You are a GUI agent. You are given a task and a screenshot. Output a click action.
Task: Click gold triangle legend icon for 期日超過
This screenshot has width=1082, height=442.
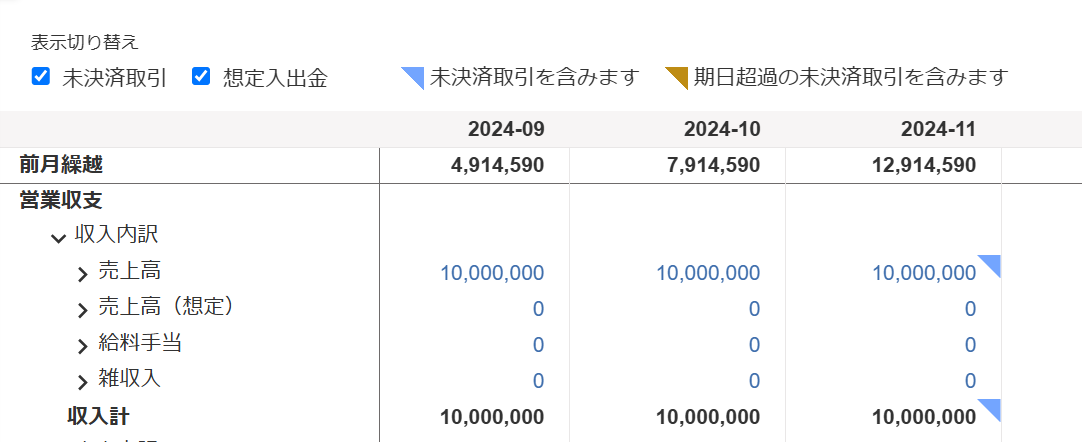tap(680, 75)
